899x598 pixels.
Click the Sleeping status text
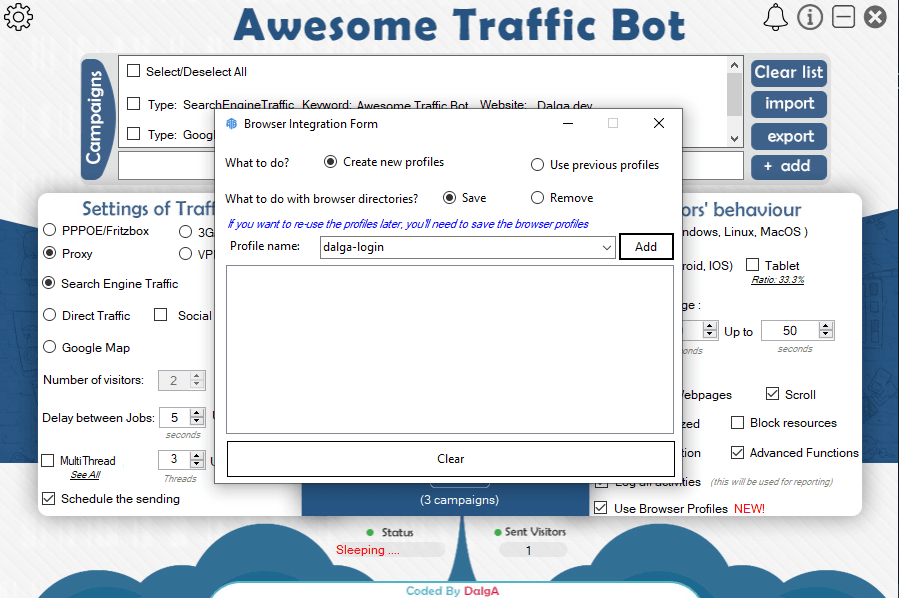[x=368, y=550]
